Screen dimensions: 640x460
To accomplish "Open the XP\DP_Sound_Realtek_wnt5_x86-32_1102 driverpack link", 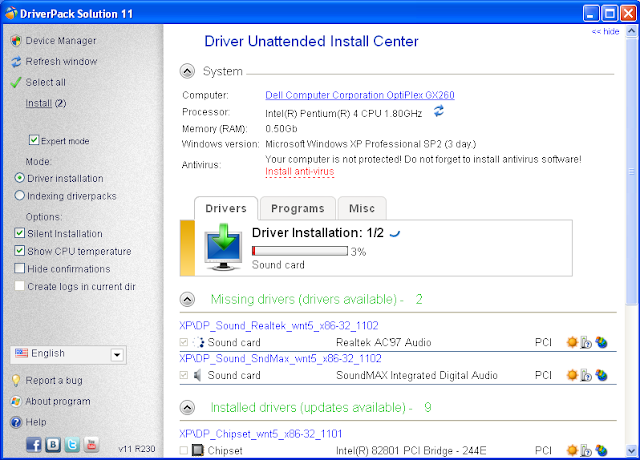I will (x=279, y=325).
